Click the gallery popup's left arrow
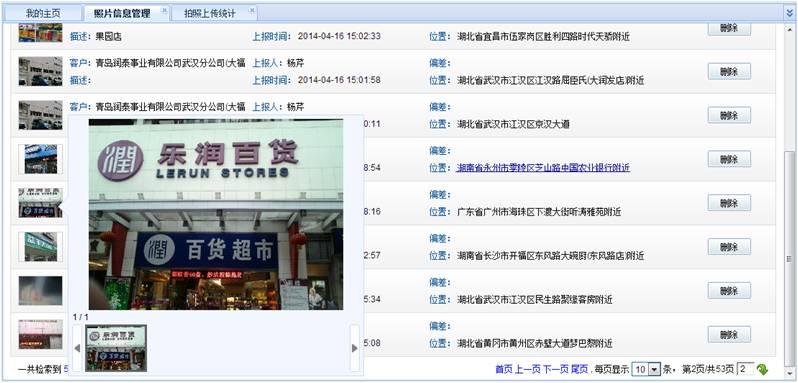Image resolution: width=798 pixels, height=383 pixels. [x=77, y=348]
